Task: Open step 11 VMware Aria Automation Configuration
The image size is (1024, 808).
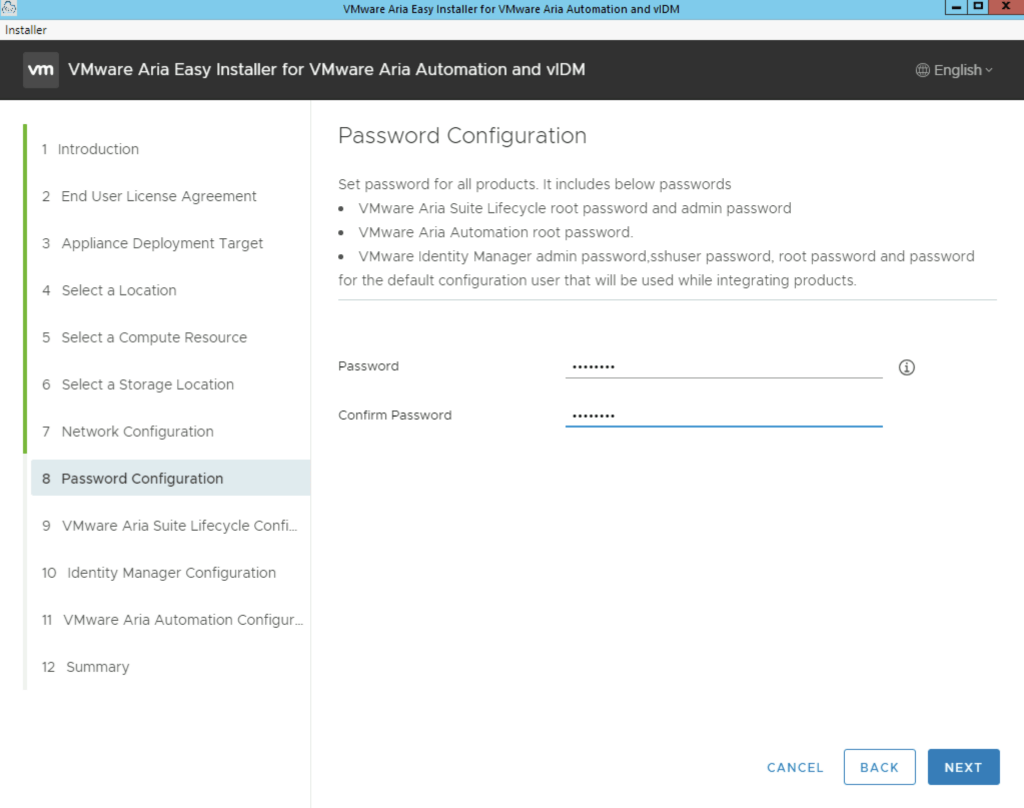Action: pos(173,619)
